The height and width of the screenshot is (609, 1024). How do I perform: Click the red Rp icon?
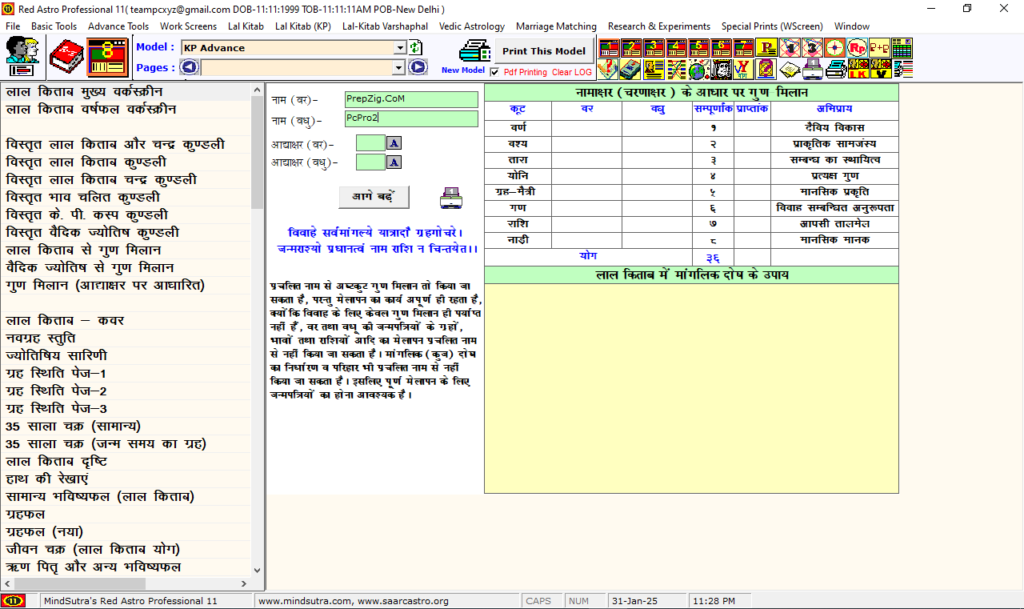(857, 48)
